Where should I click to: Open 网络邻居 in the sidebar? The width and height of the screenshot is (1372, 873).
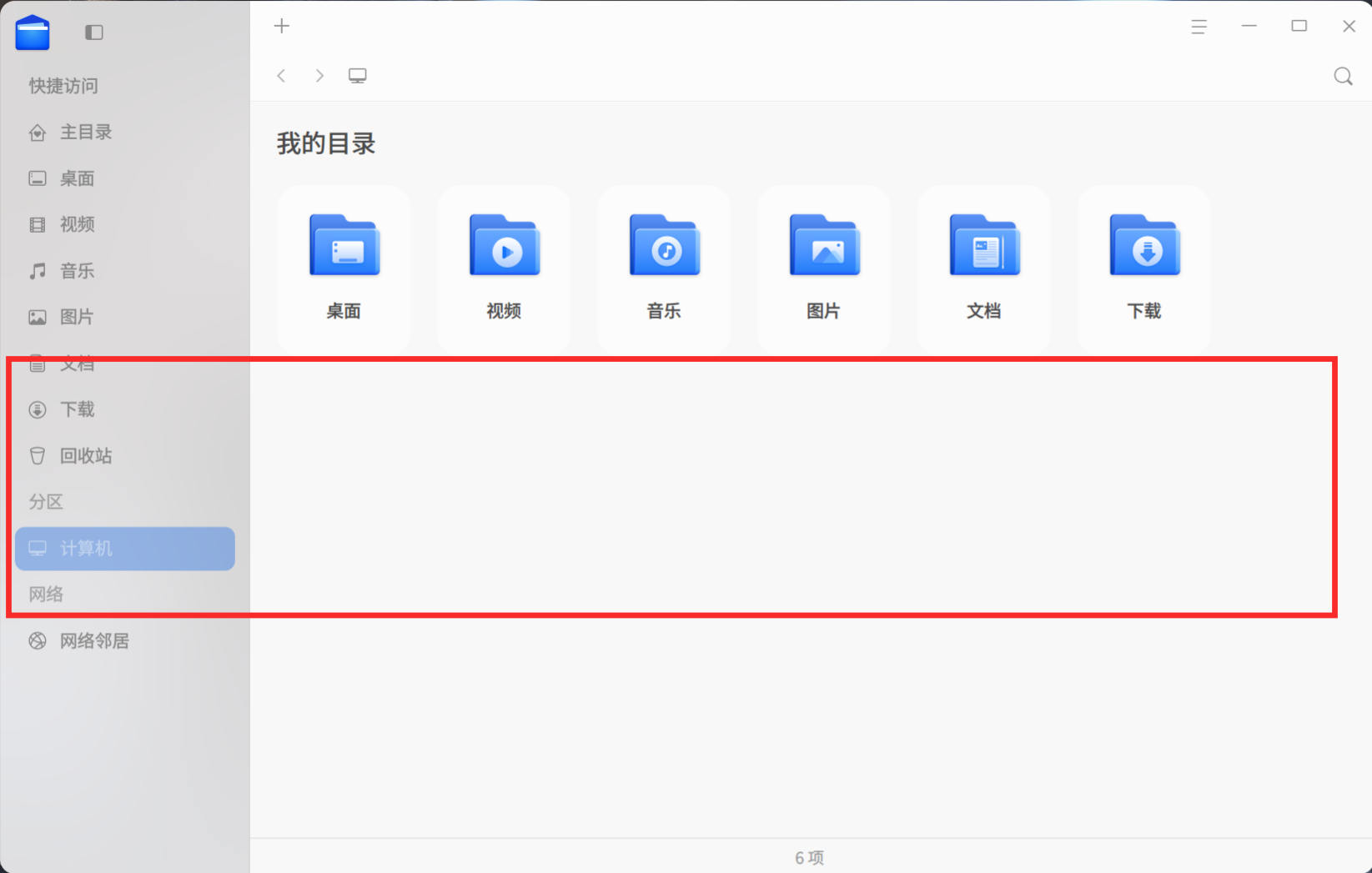[125, 641]
